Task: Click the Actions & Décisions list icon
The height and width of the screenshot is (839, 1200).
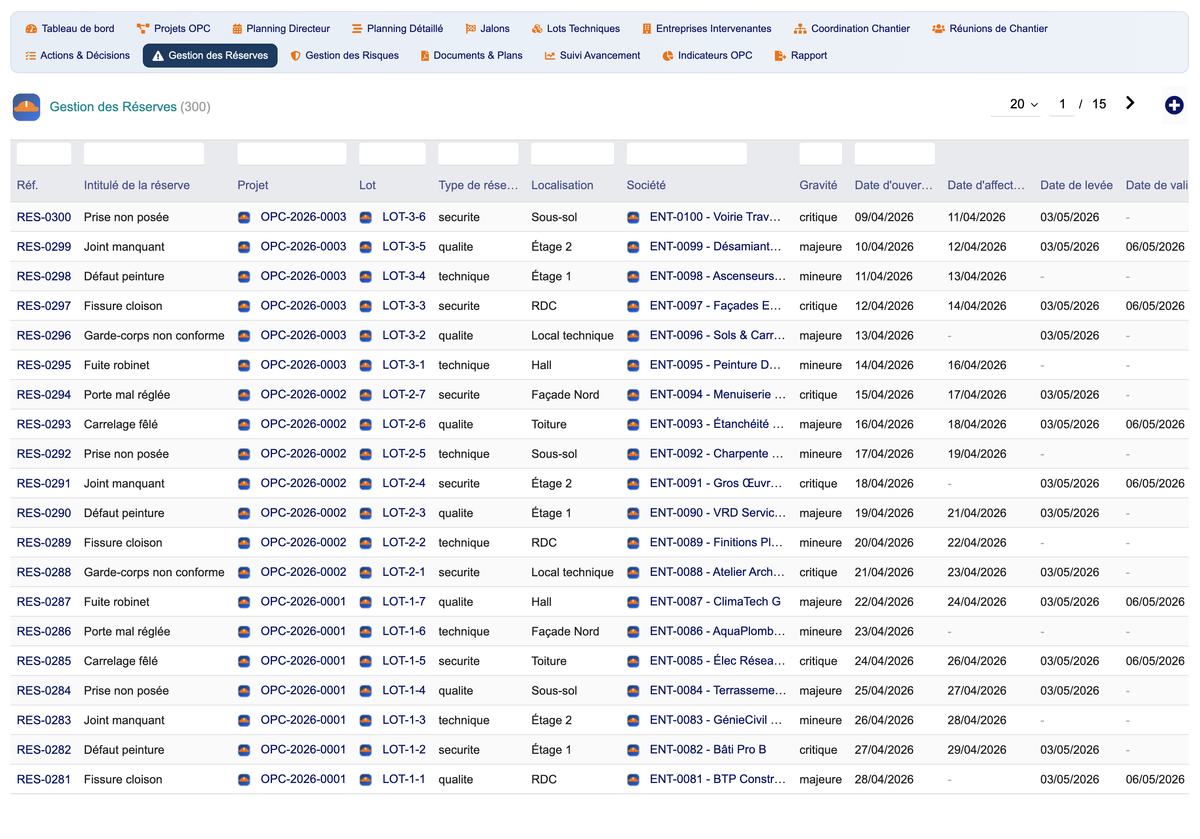Action: pos(31,56)
